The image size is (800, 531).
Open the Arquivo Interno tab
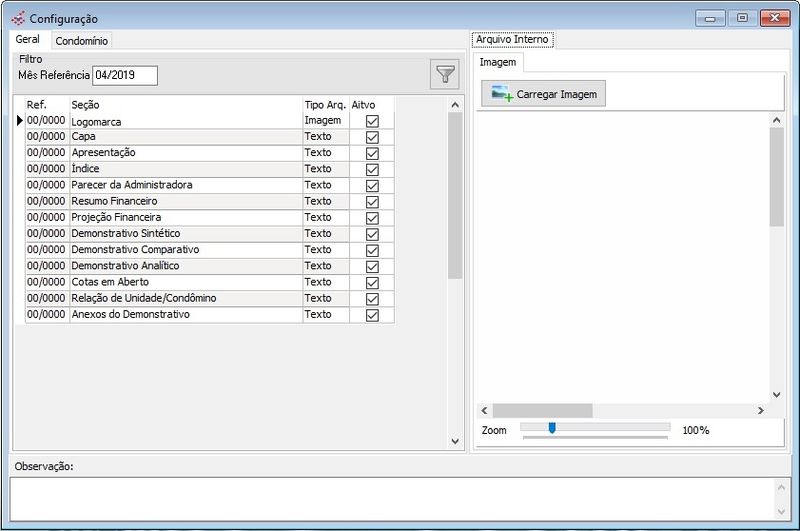pos(512,40)
